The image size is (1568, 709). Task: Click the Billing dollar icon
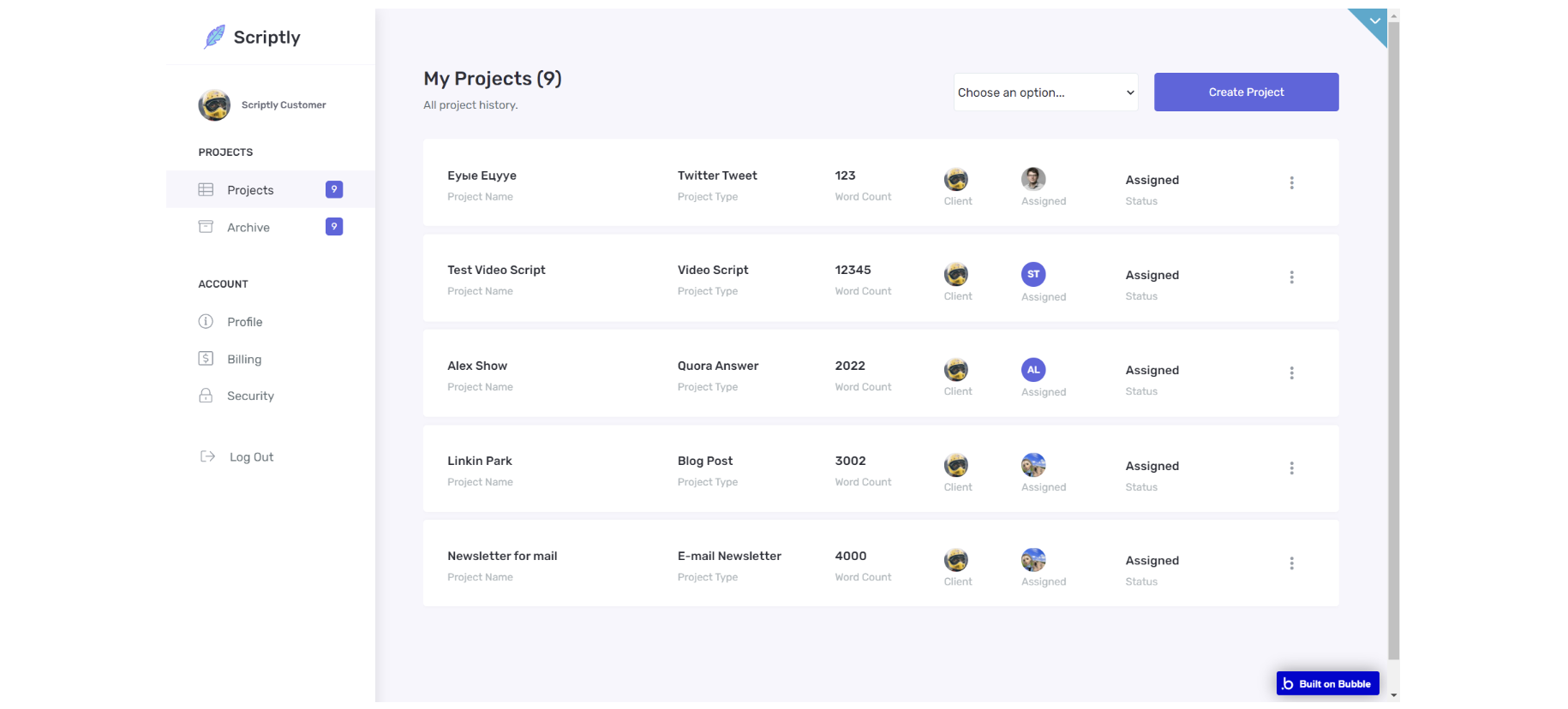click(206, 359)
